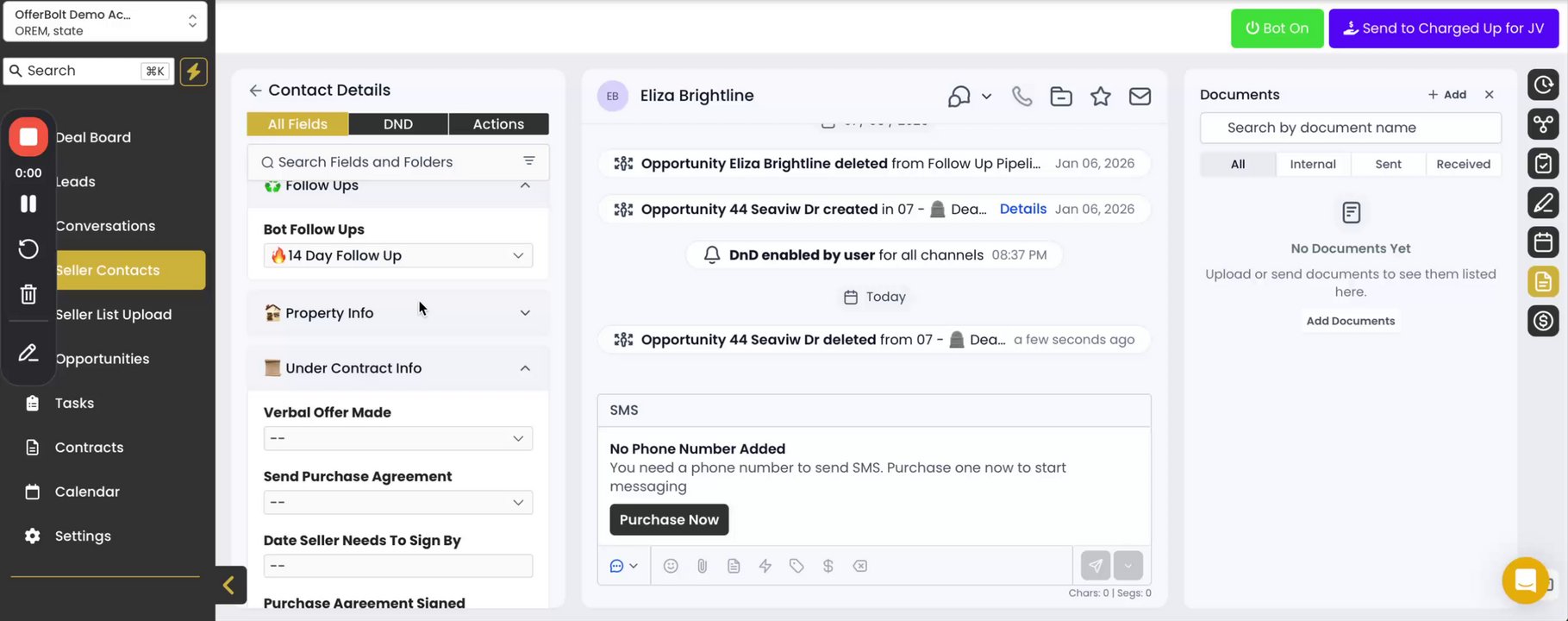Pause the screen recording
The height and width of the screenshot is (621, 1568).
28,204
